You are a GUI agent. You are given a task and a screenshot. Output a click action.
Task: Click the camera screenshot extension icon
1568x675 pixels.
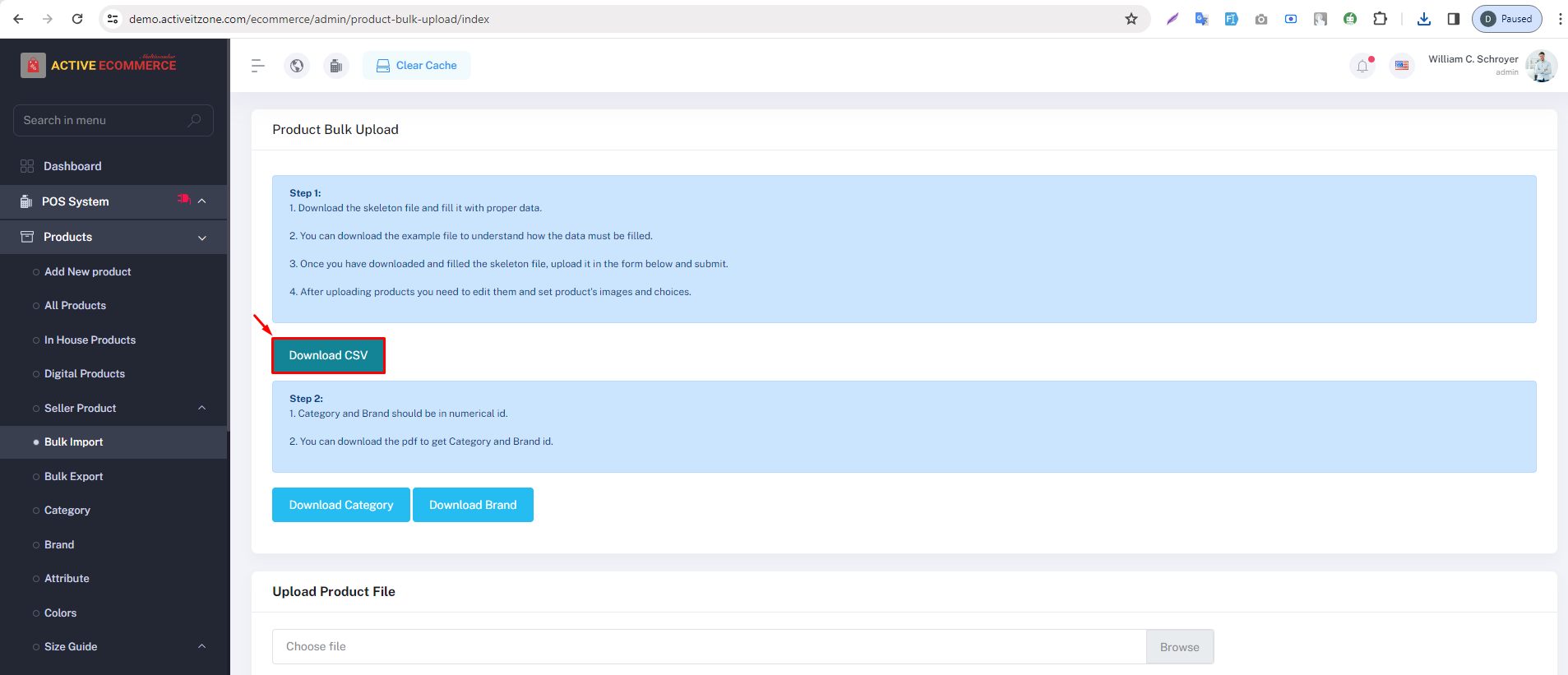[x=1261, y=19]
